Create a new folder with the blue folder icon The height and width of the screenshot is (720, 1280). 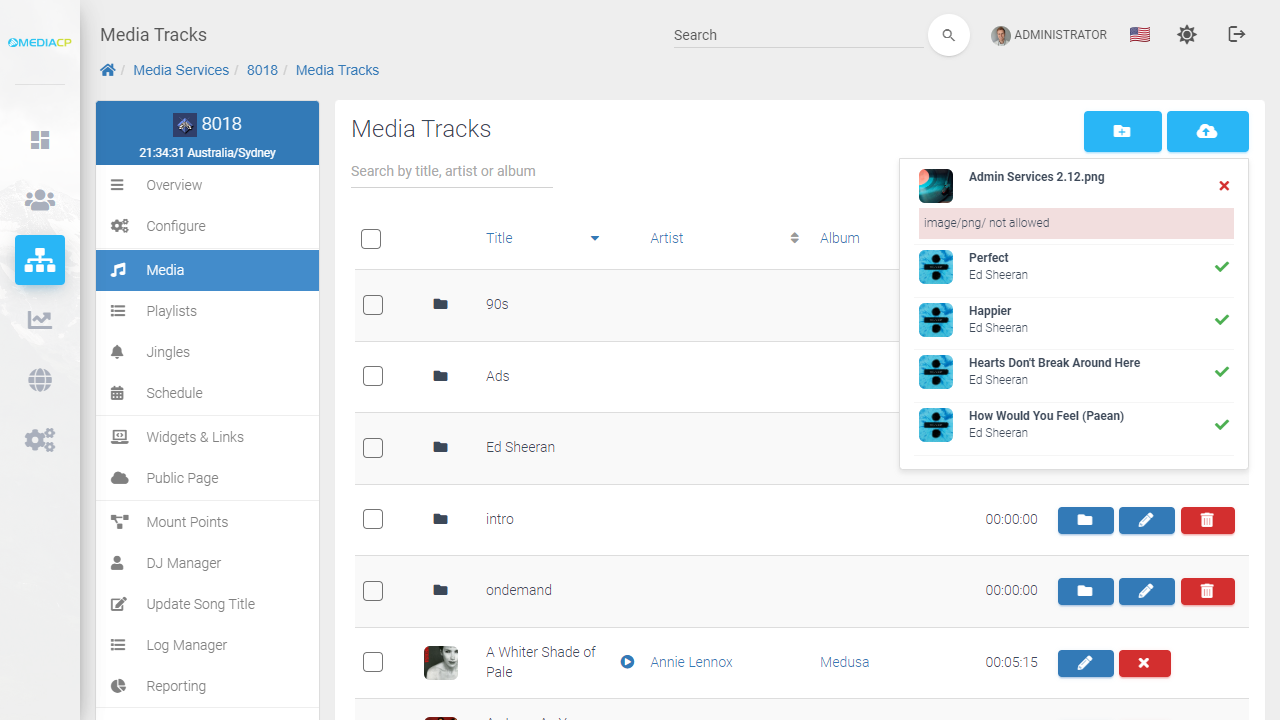pyautogui.click(x=1122, y=131)
